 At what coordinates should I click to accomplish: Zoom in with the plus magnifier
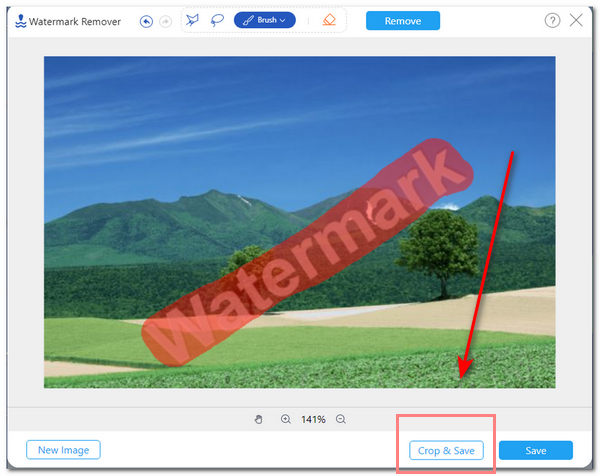tap(286, 419)
